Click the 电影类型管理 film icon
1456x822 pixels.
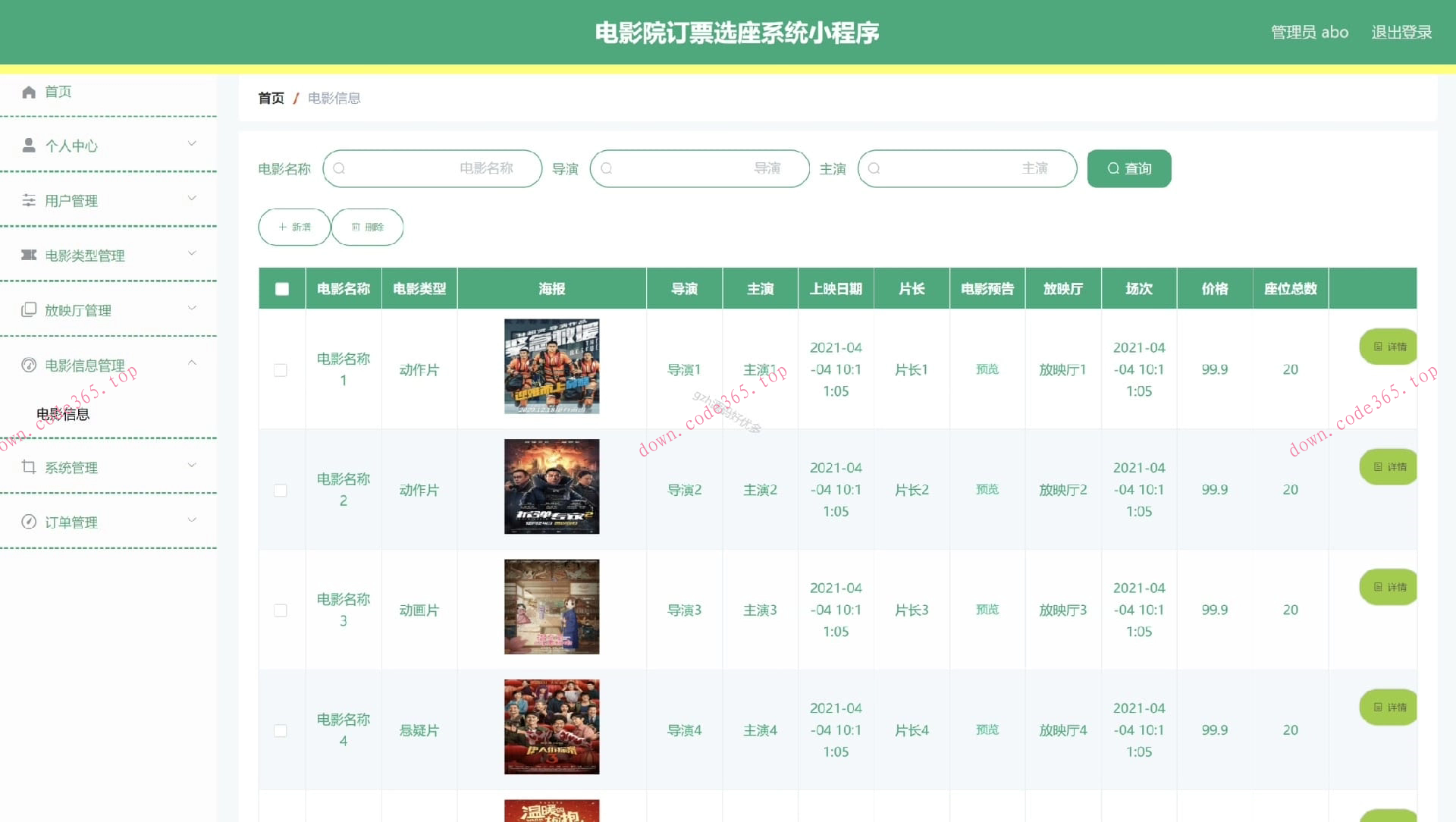coord(29,255)
